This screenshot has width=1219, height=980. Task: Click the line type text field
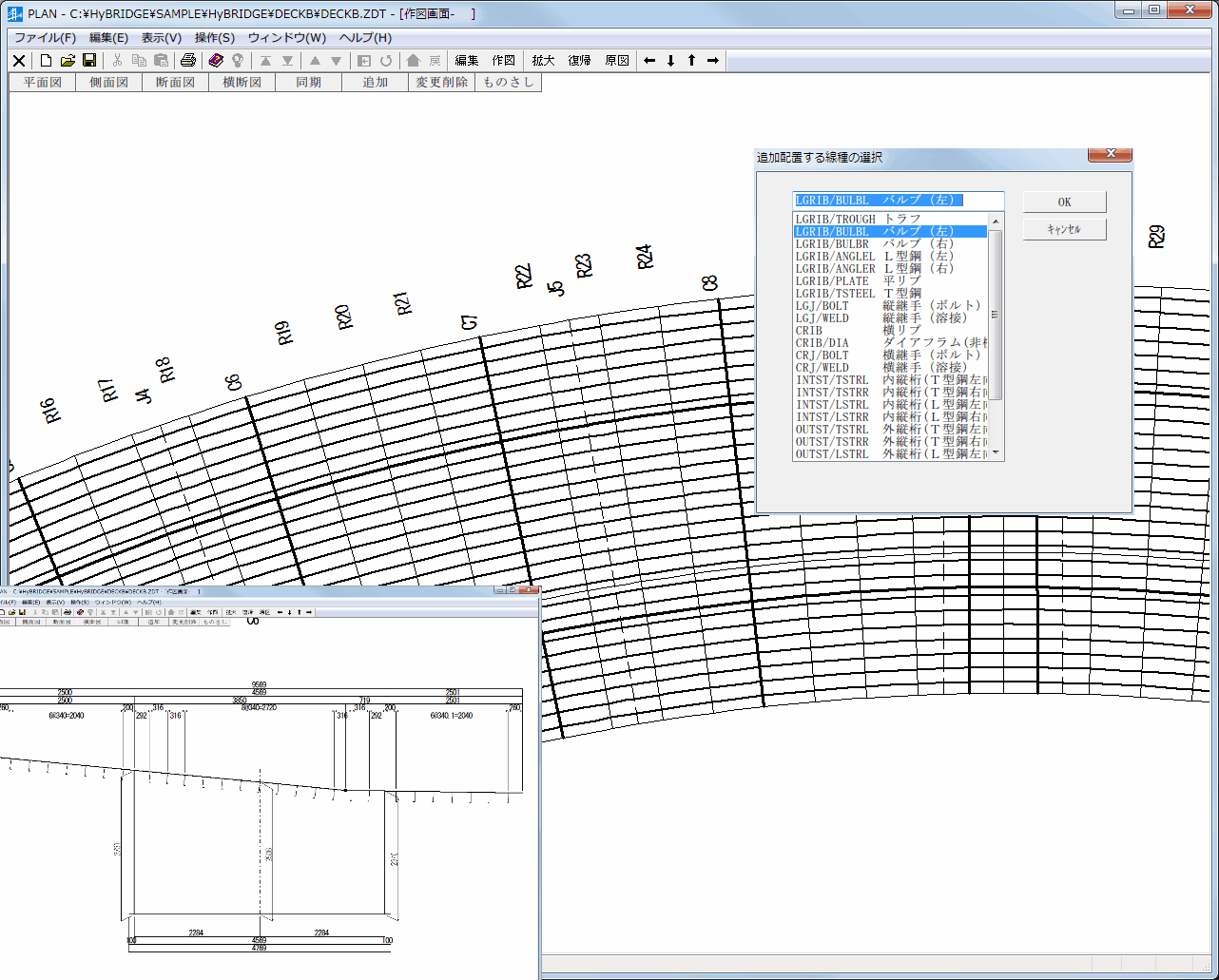coord(898,201)
